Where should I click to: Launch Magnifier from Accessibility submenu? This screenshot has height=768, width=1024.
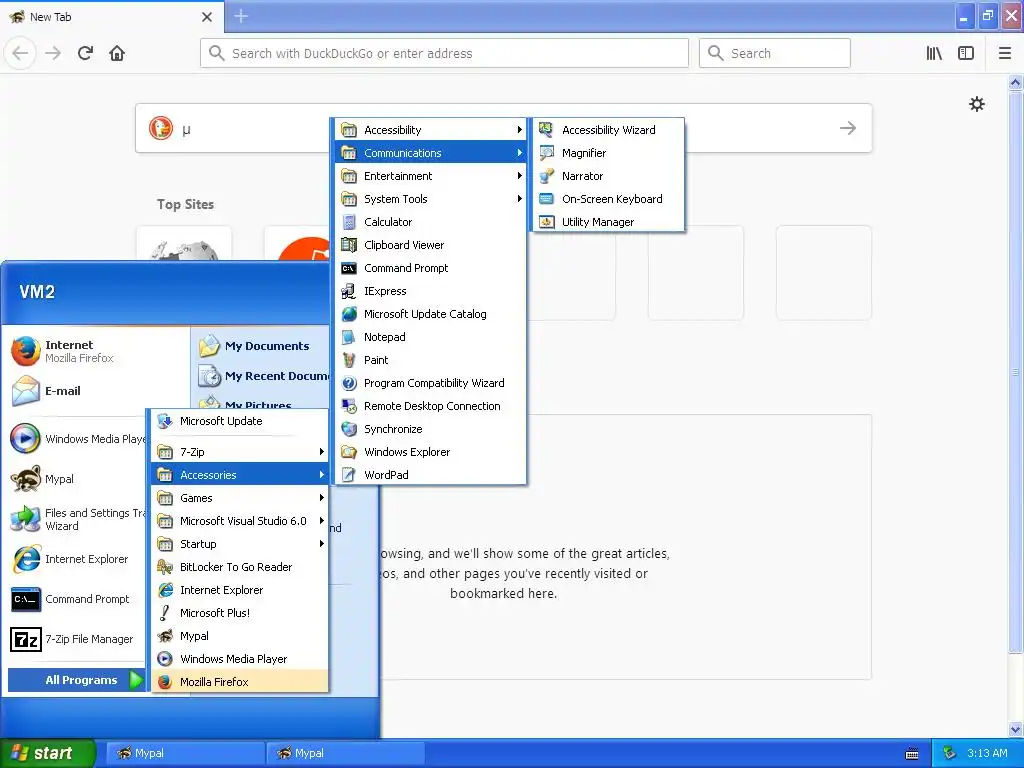click(x=608, y=153)
